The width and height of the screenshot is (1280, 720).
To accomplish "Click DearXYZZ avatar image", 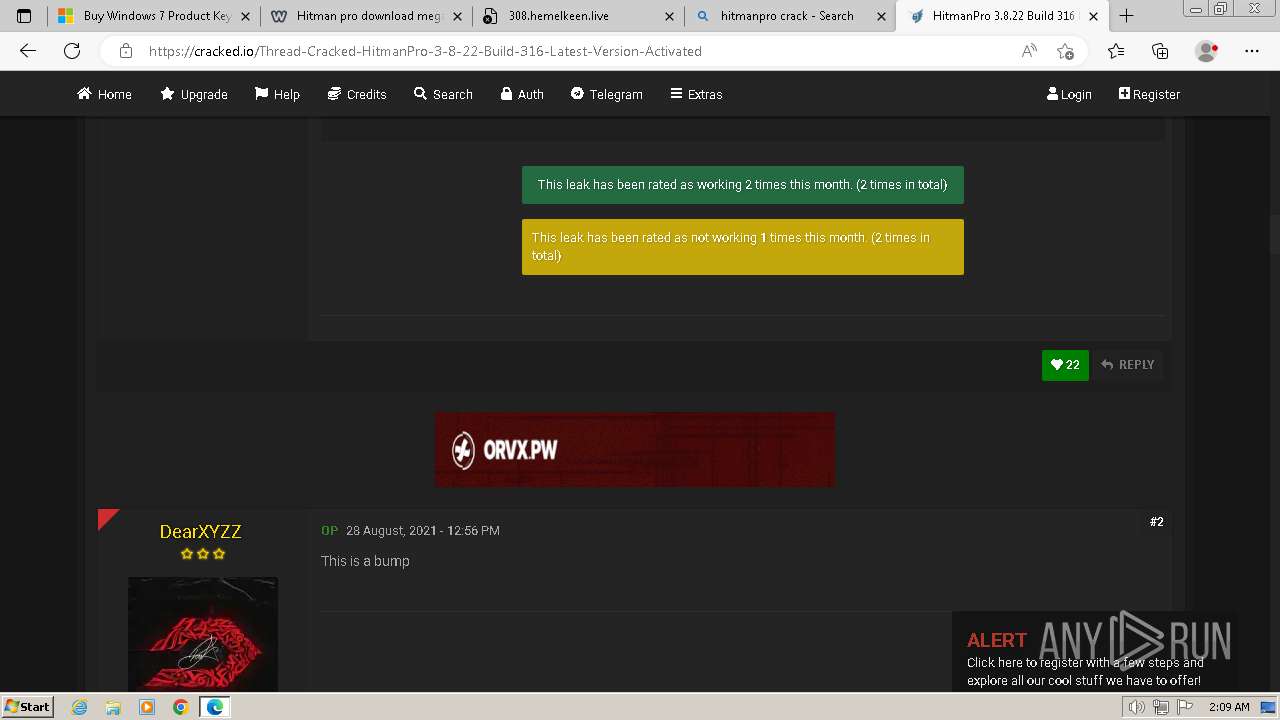I will pos(203,634).
